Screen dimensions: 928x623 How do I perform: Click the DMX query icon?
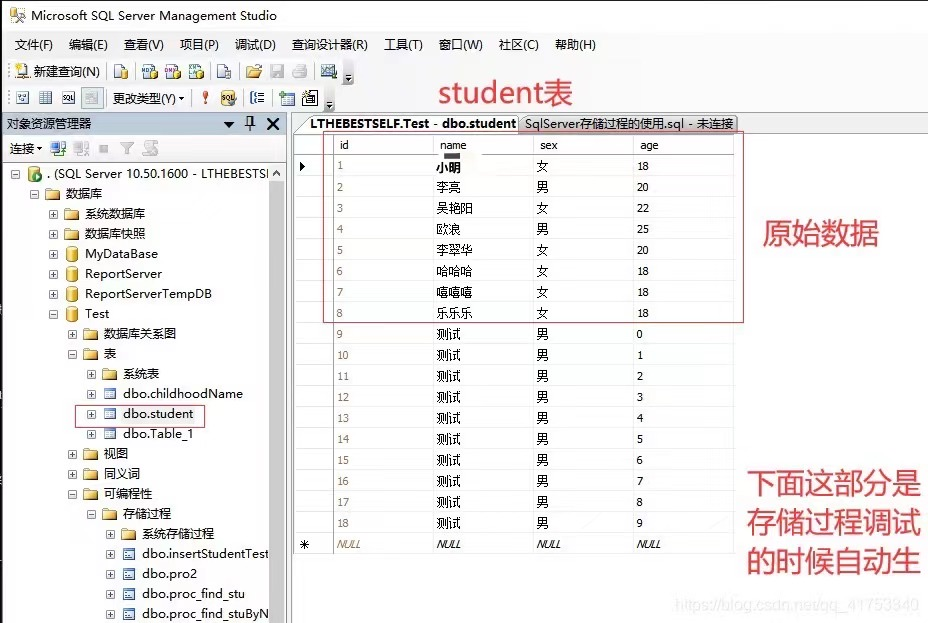click(173, 72)
